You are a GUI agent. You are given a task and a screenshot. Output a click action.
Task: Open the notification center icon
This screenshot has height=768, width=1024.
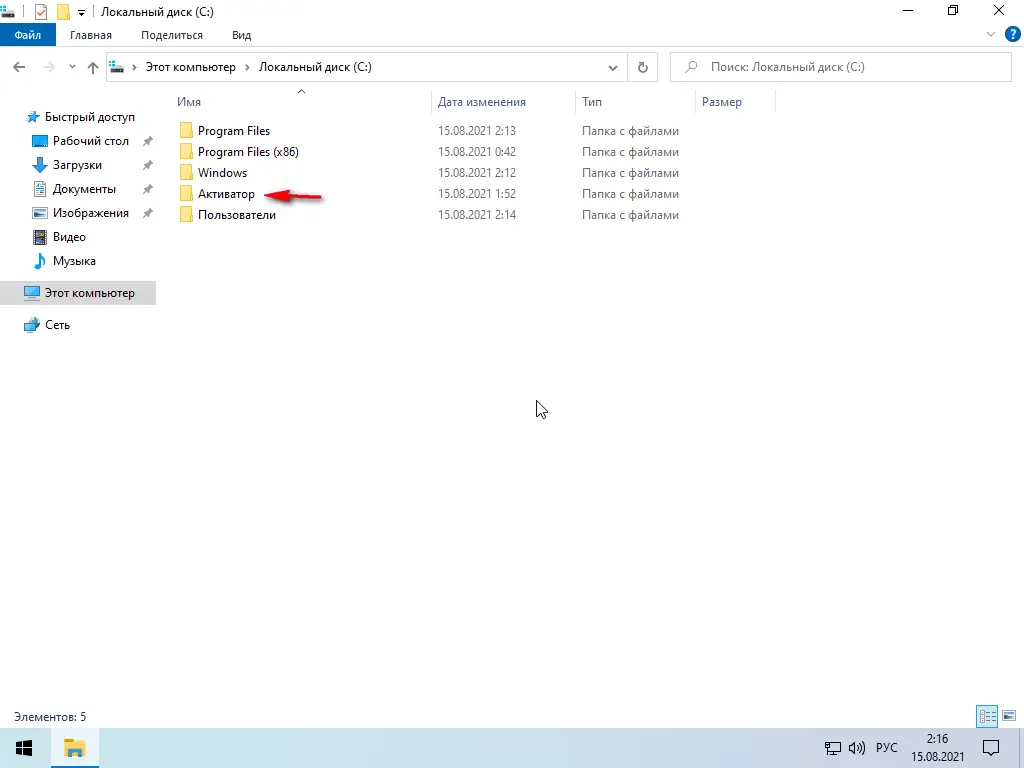[x=991, y=748]
